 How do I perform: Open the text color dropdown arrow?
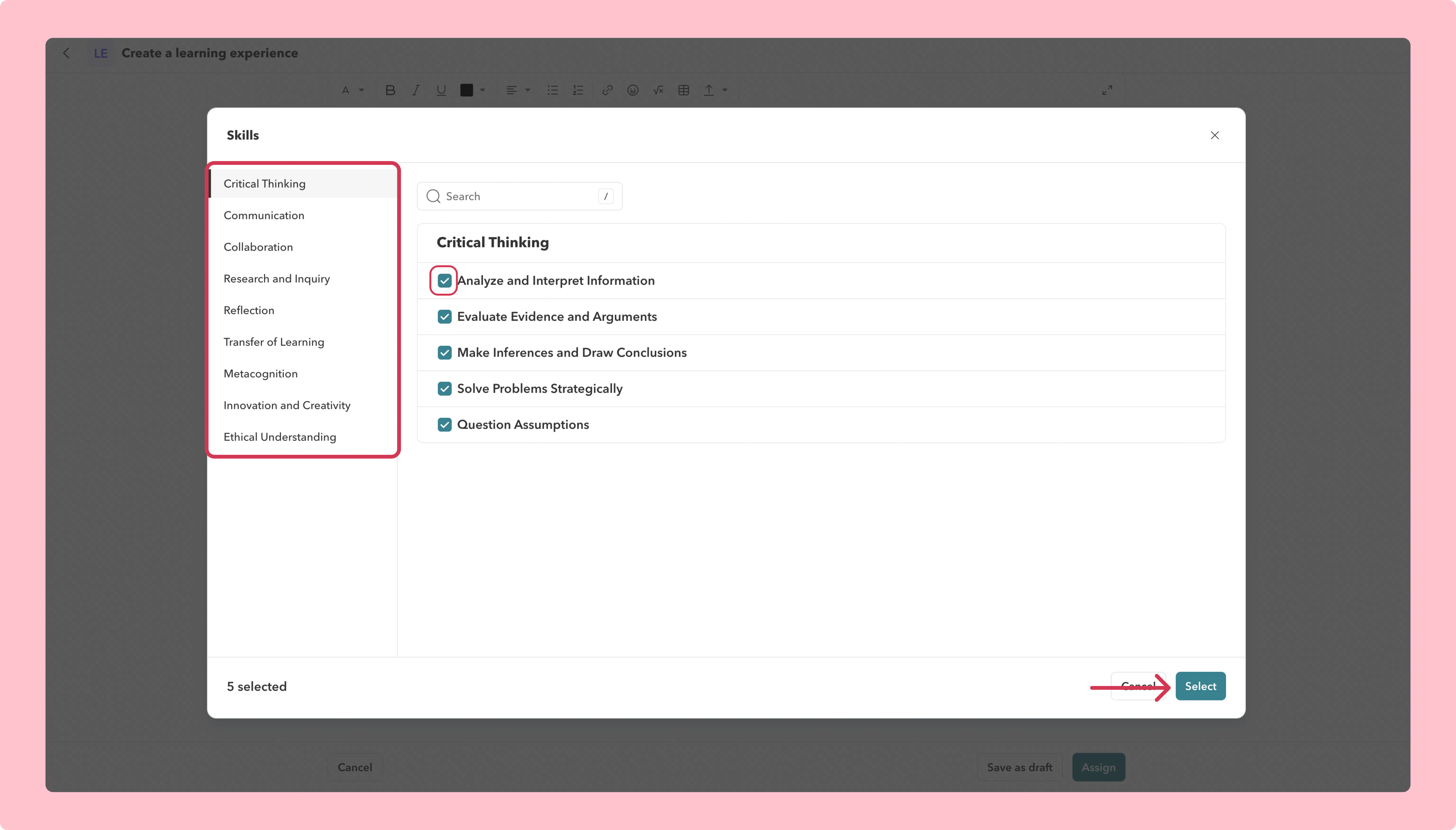482,90
